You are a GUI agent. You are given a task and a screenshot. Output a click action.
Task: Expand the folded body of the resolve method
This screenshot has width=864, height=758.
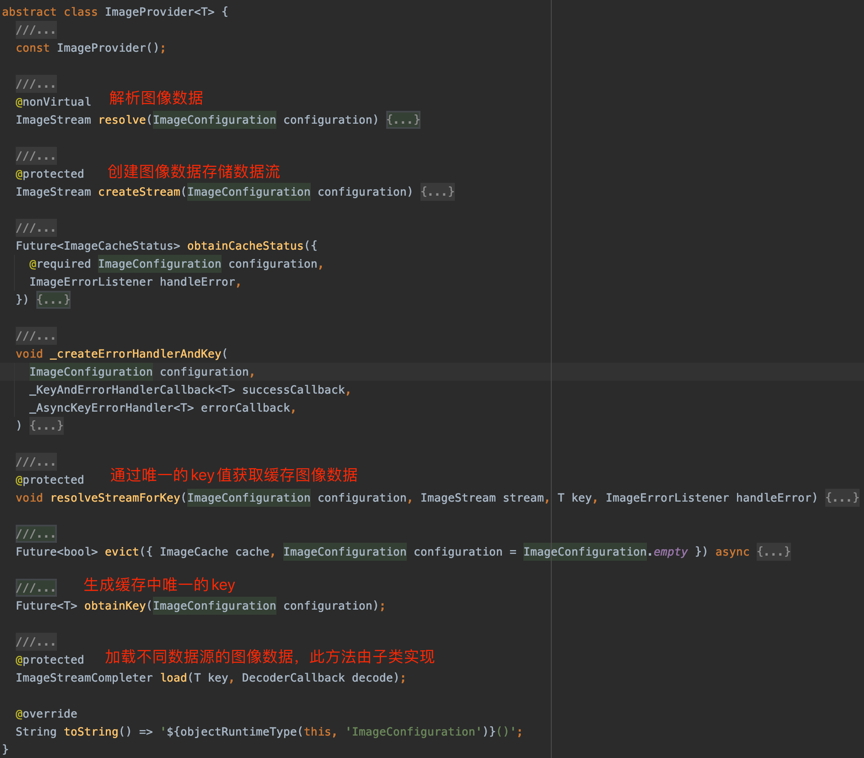coord(402,119)
